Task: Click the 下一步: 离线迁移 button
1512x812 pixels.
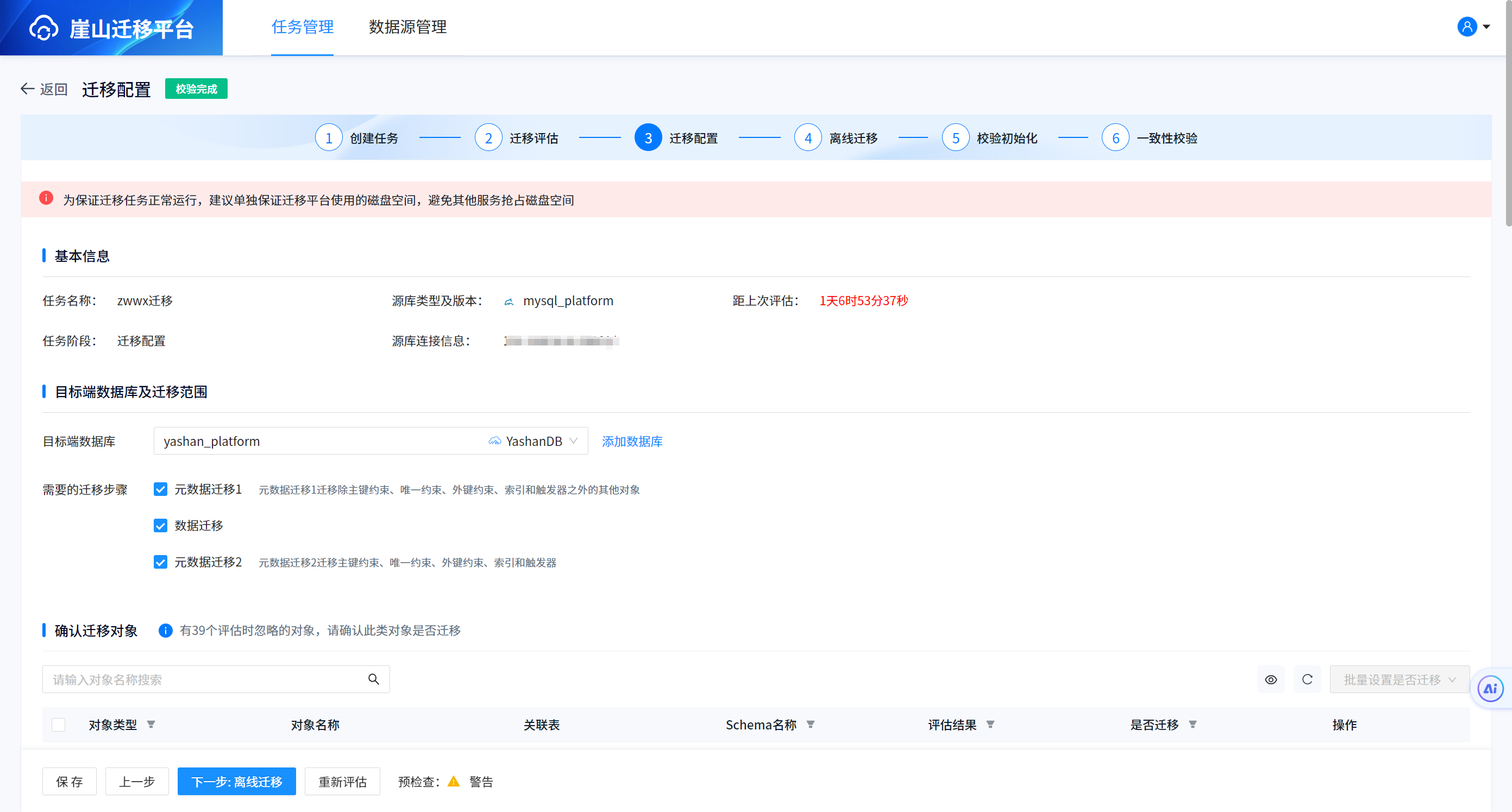Action: coord(236,782)
